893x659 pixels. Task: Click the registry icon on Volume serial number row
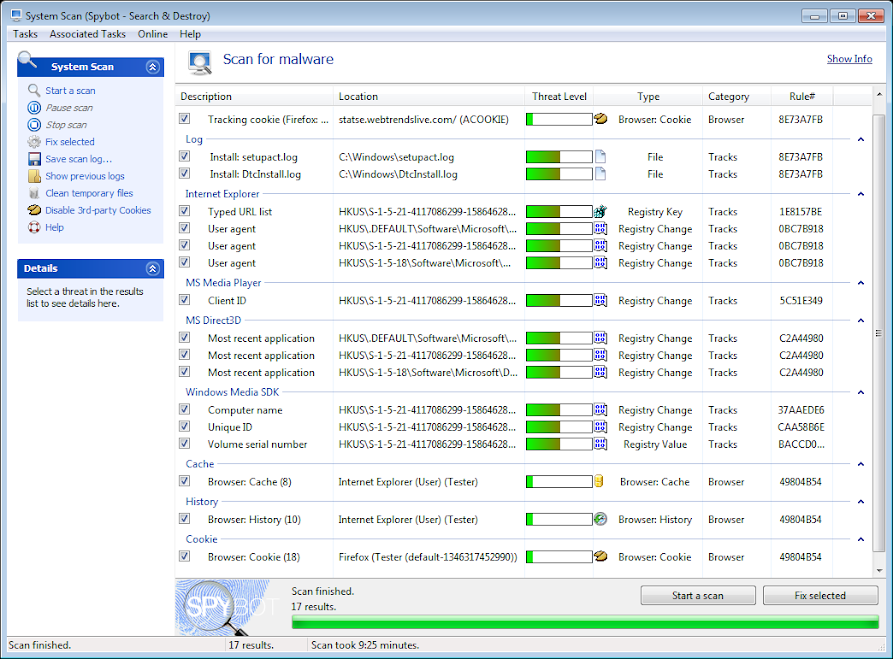coord(600,444)
